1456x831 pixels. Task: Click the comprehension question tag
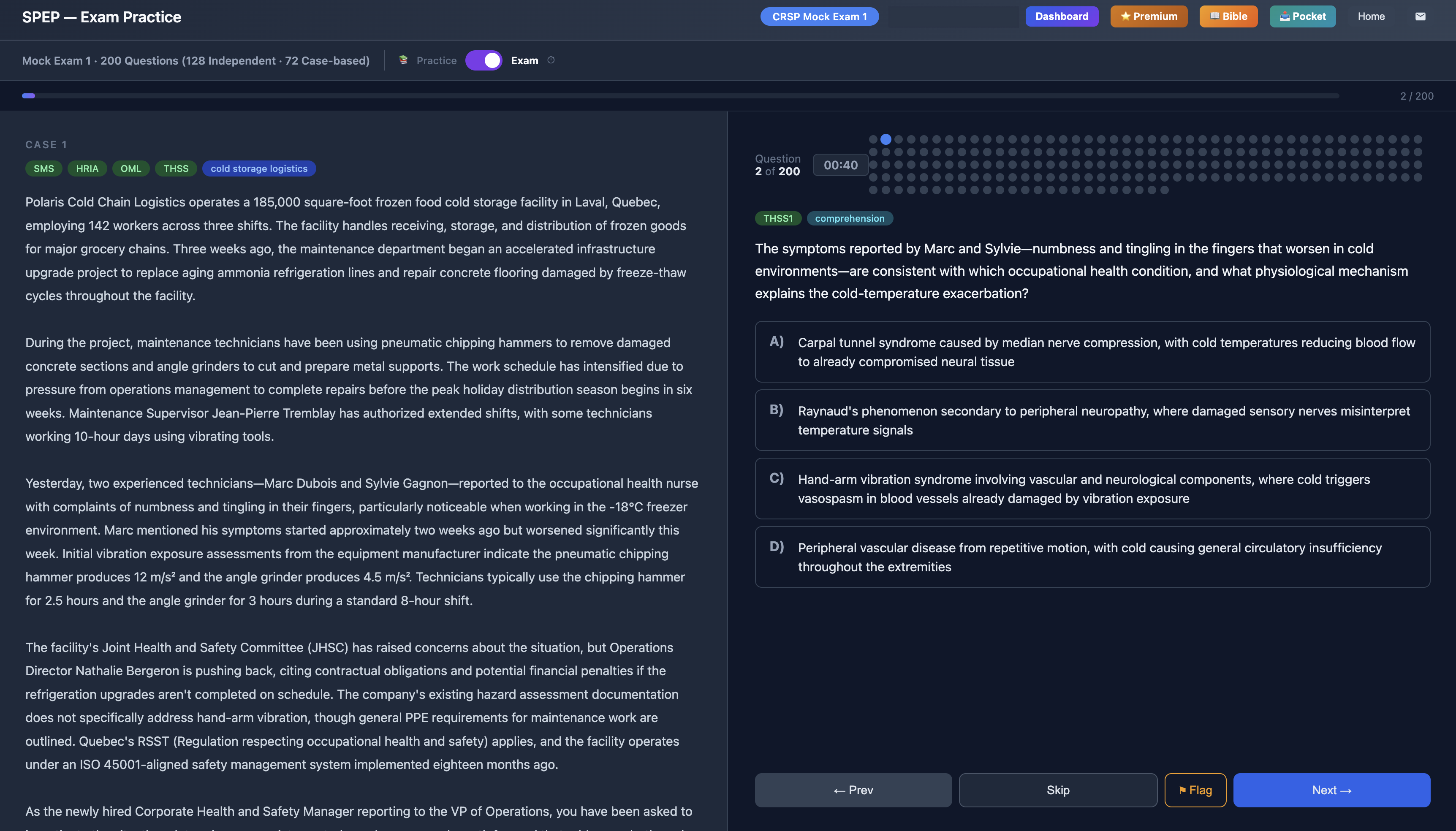(850, 219)
